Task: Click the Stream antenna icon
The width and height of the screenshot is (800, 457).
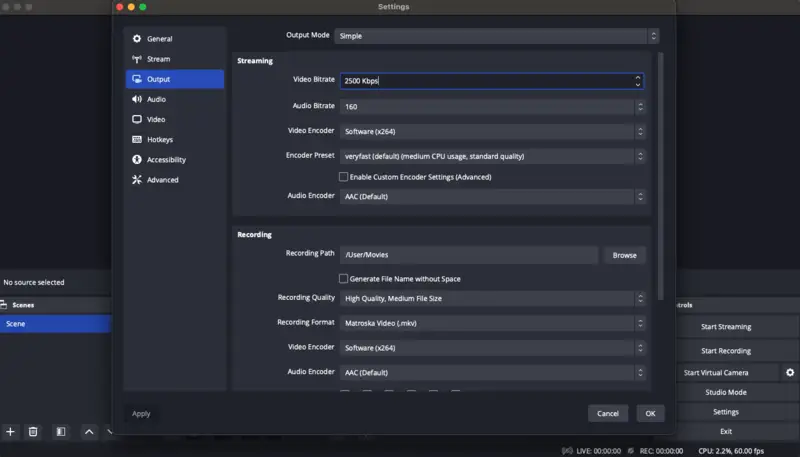Action: tap(137, 59)
